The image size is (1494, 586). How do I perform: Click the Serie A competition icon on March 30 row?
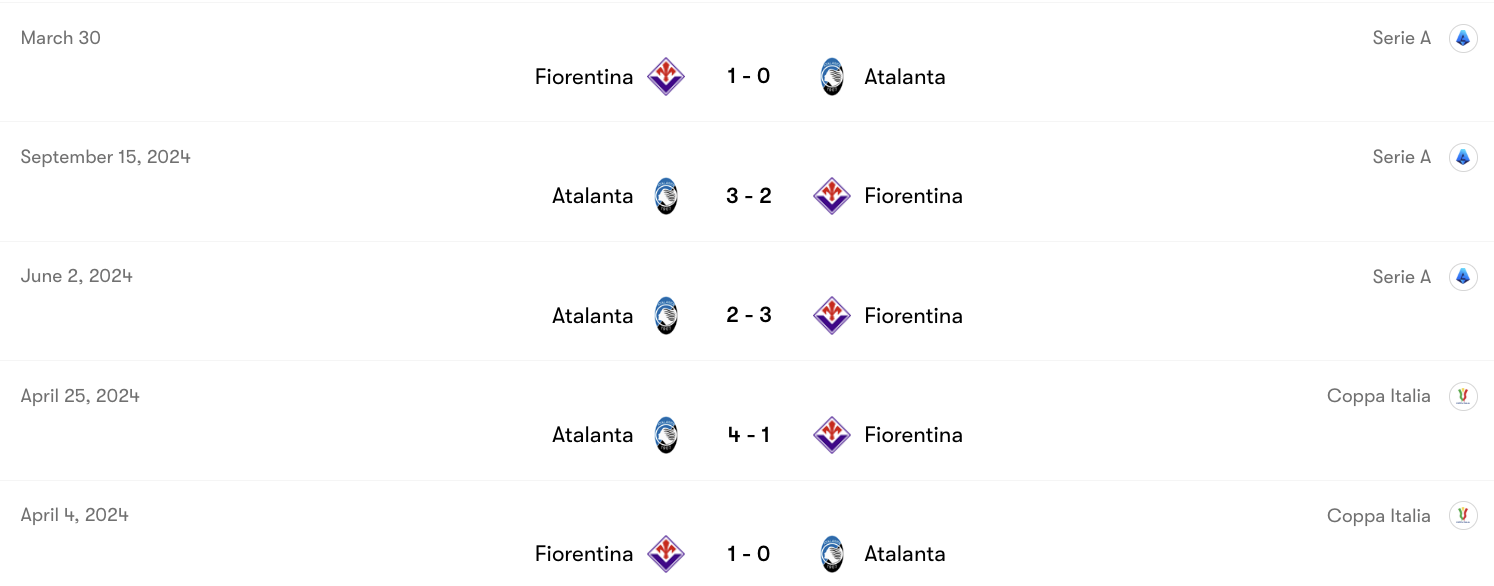1463,37
